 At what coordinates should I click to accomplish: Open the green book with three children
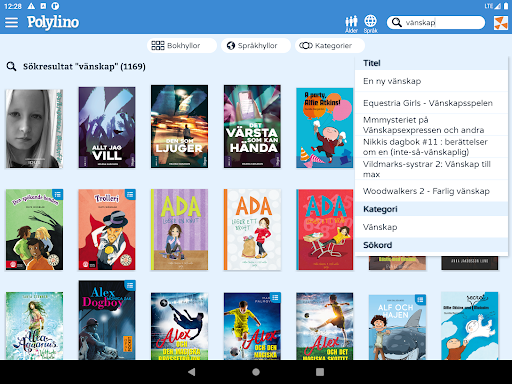(x=34, y=230)
